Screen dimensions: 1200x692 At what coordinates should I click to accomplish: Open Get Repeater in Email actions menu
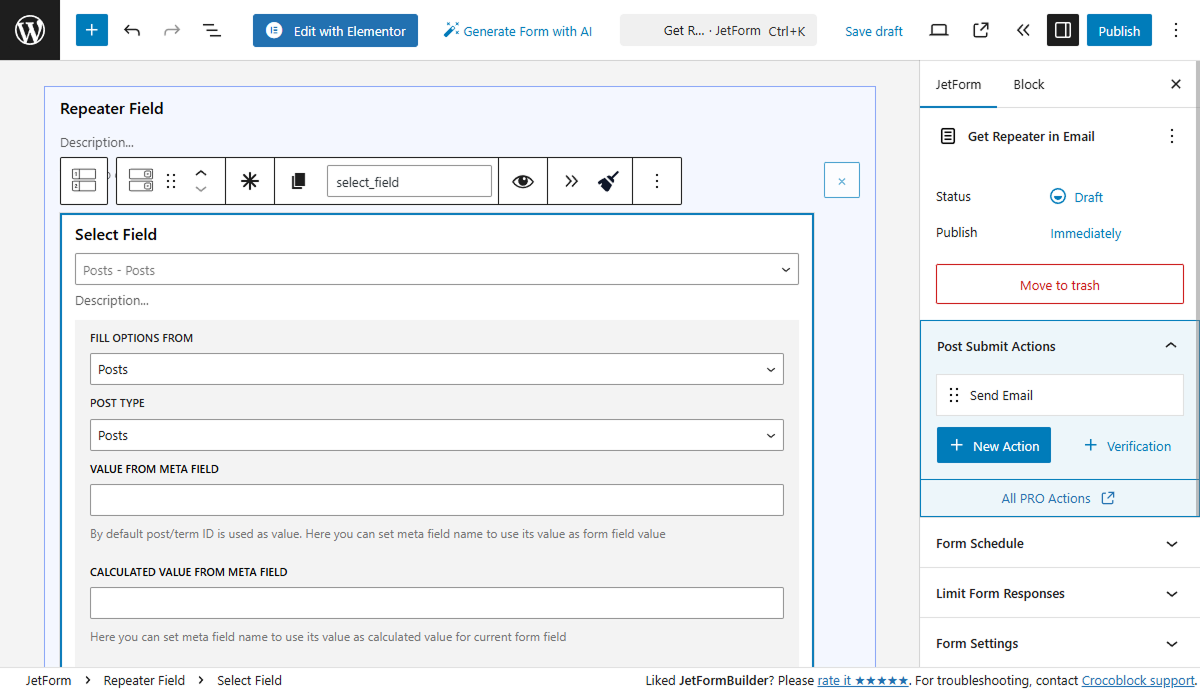(1172, 136)
